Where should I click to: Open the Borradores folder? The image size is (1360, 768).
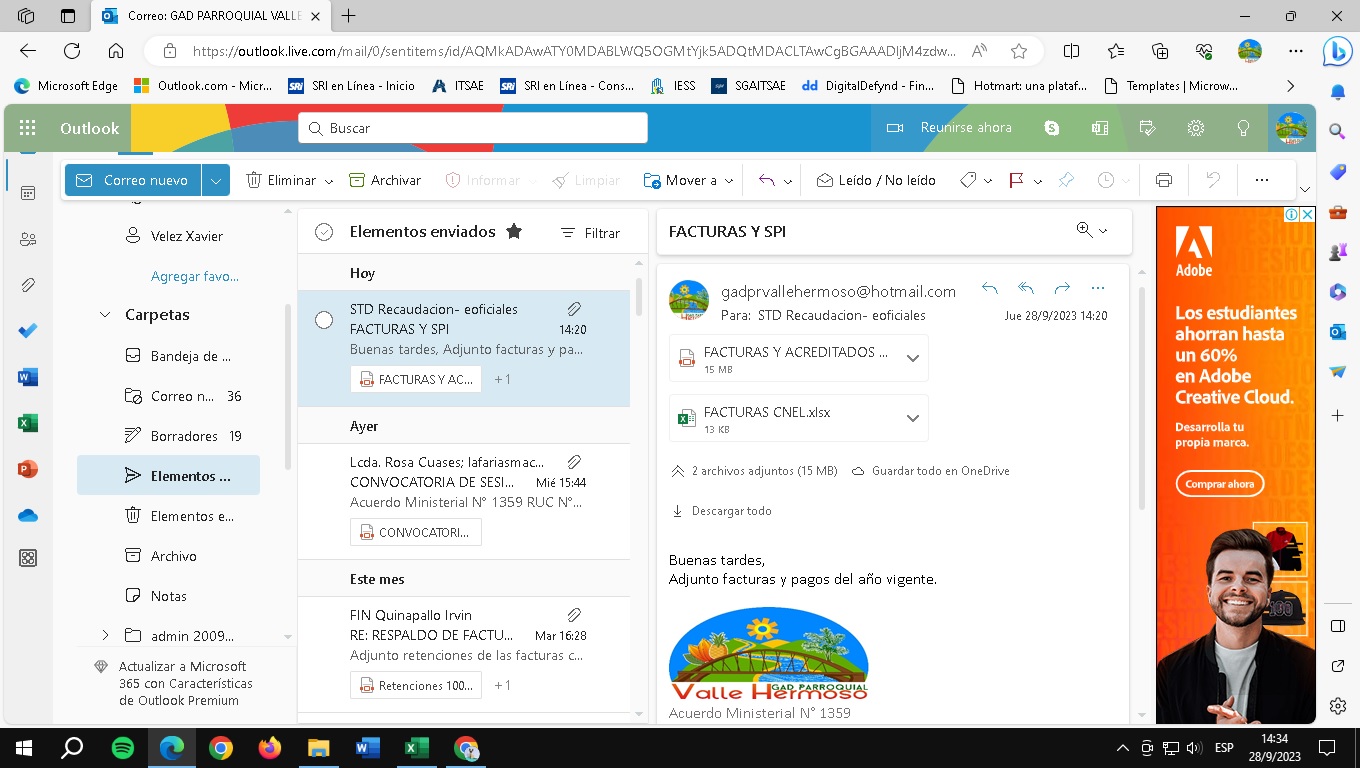[x=184, y=436]
